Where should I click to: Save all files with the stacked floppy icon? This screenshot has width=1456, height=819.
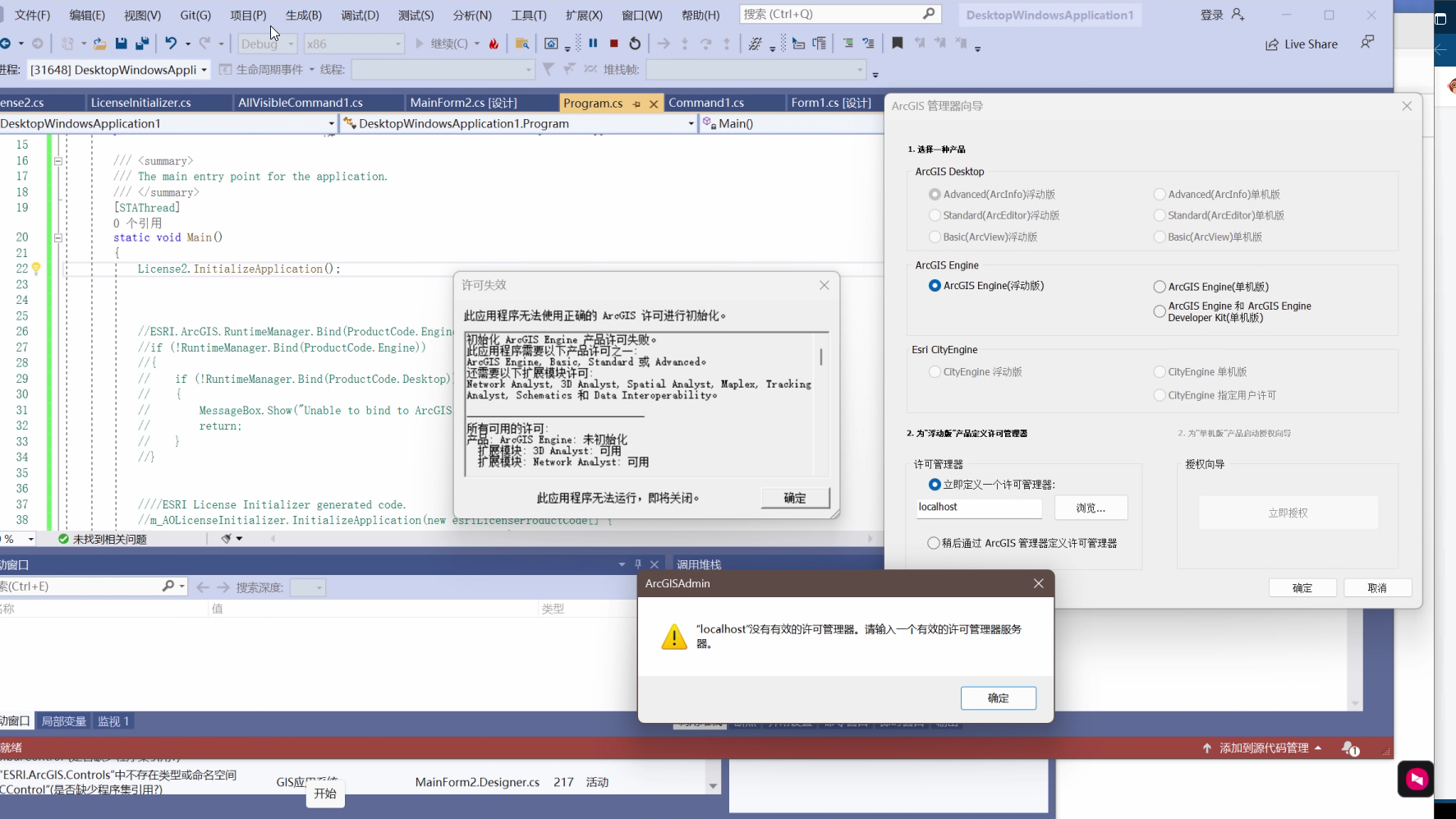coord(142,44)
